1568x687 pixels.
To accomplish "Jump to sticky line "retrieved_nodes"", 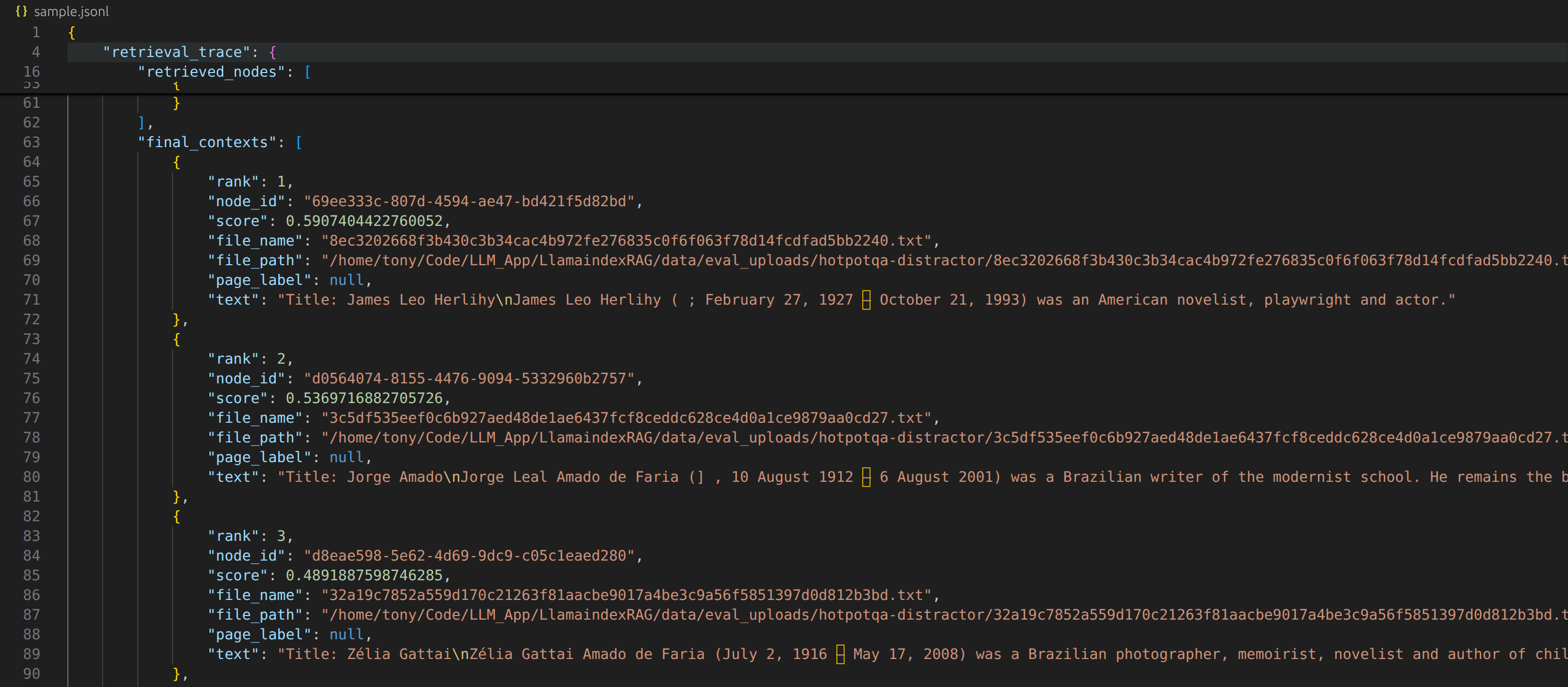I will (x=216, y=72).
